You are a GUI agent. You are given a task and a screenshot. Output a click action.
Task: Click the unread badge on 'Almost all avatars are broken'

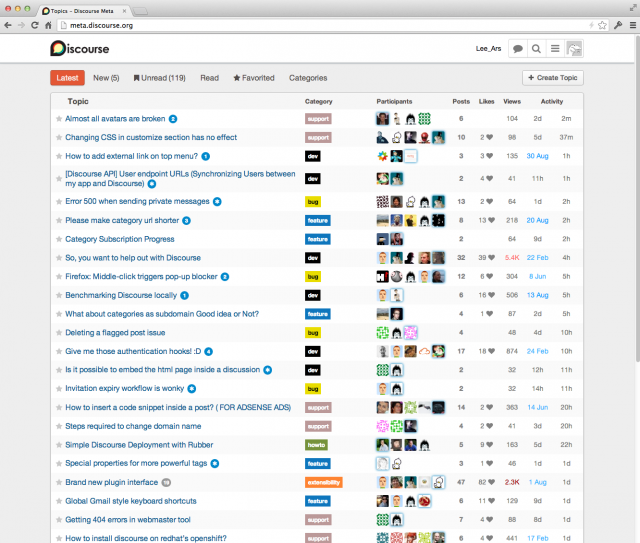tap(173, 119)
